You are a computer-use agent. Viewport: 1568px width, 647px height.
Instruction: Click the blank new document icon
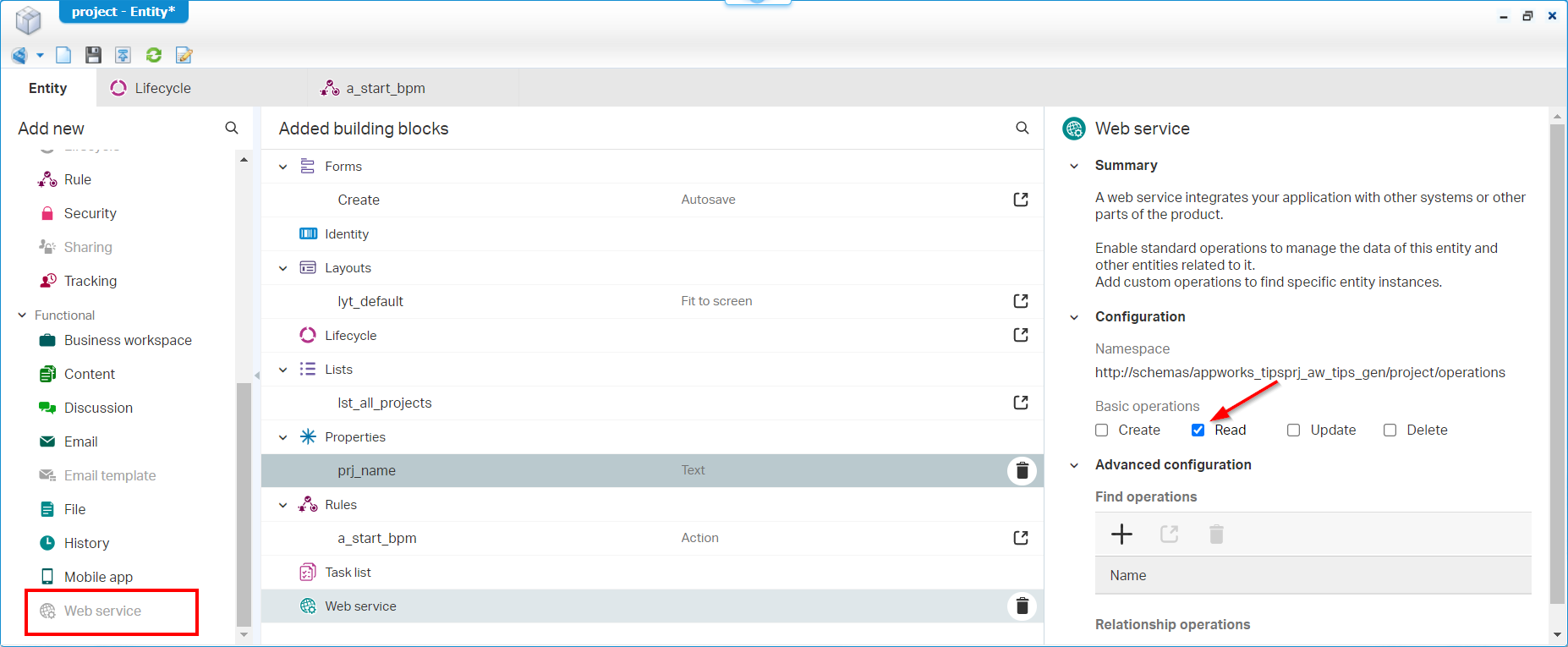point(63,55)
